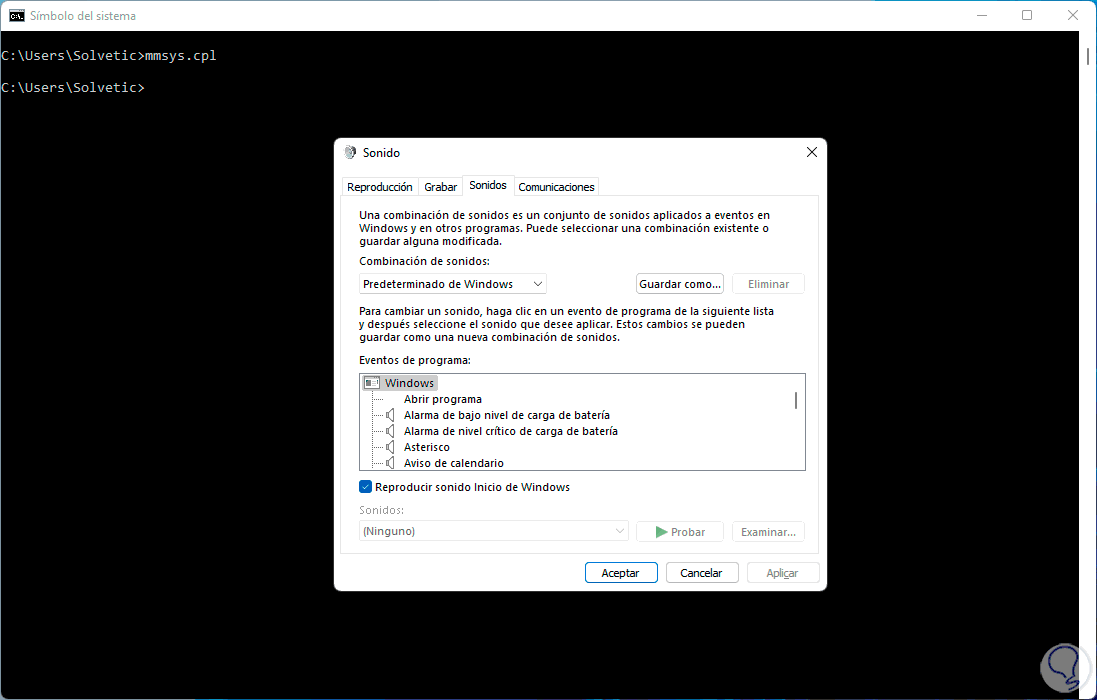Screen dimensions: 1097x700
Task: Click the Probar play button
Action: 679,531
